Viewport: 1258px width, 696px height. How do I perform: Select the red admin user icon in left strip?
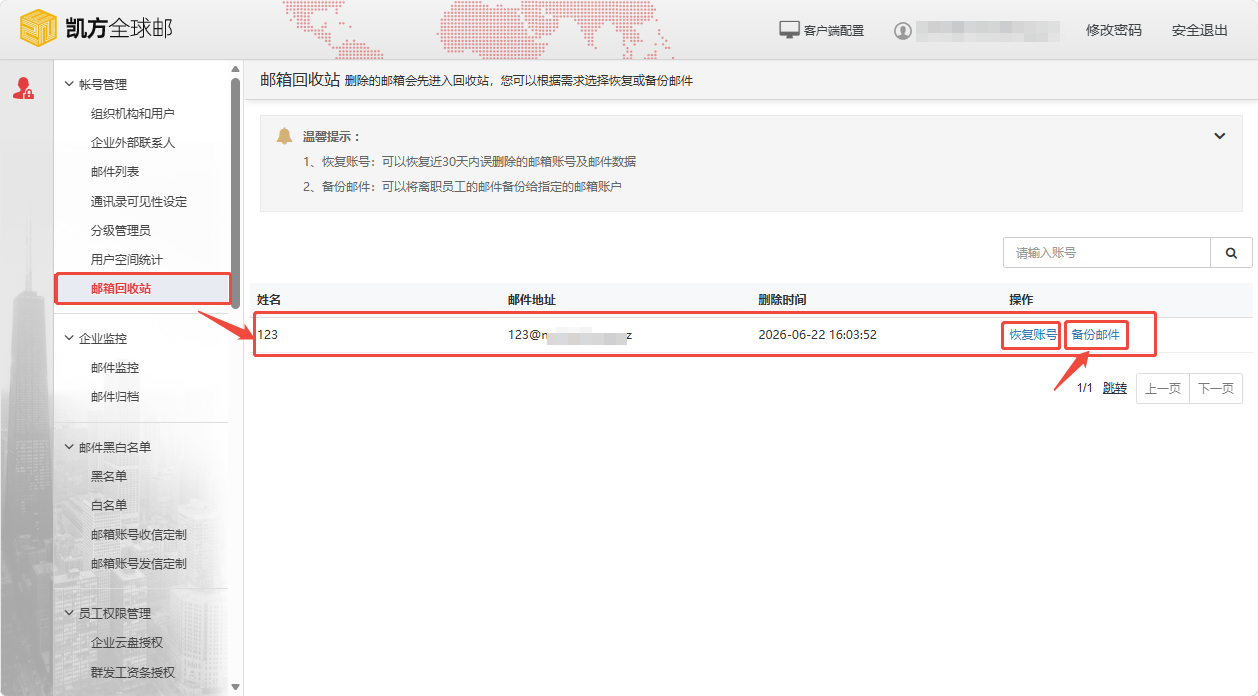click(23, 88)
